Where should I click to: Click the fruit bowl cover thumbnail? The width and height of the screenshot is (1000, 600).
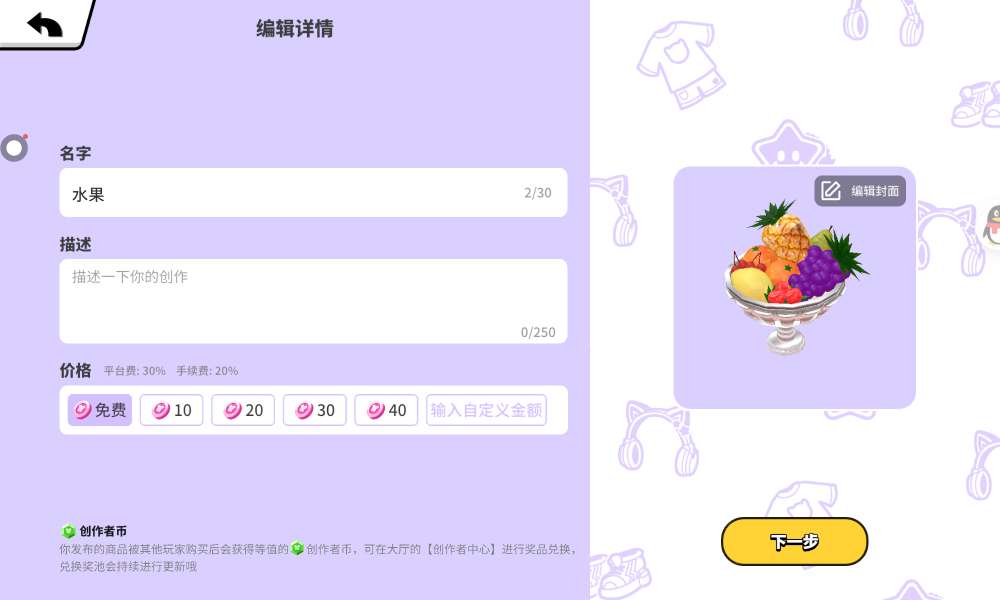[x=795, y=277]
